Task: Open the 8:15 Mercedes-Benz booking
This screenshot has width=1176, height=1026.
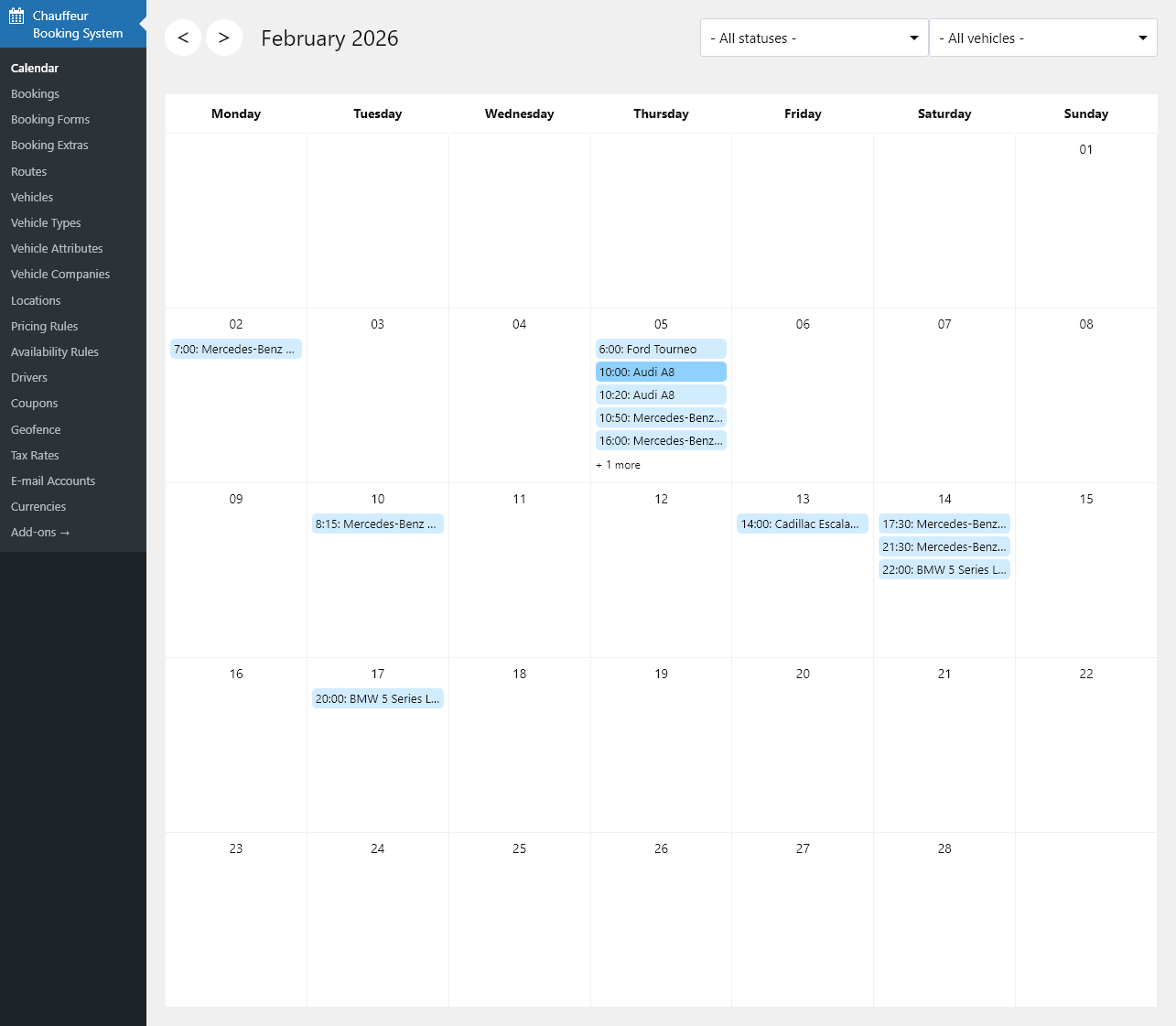Action: [377, 524]
